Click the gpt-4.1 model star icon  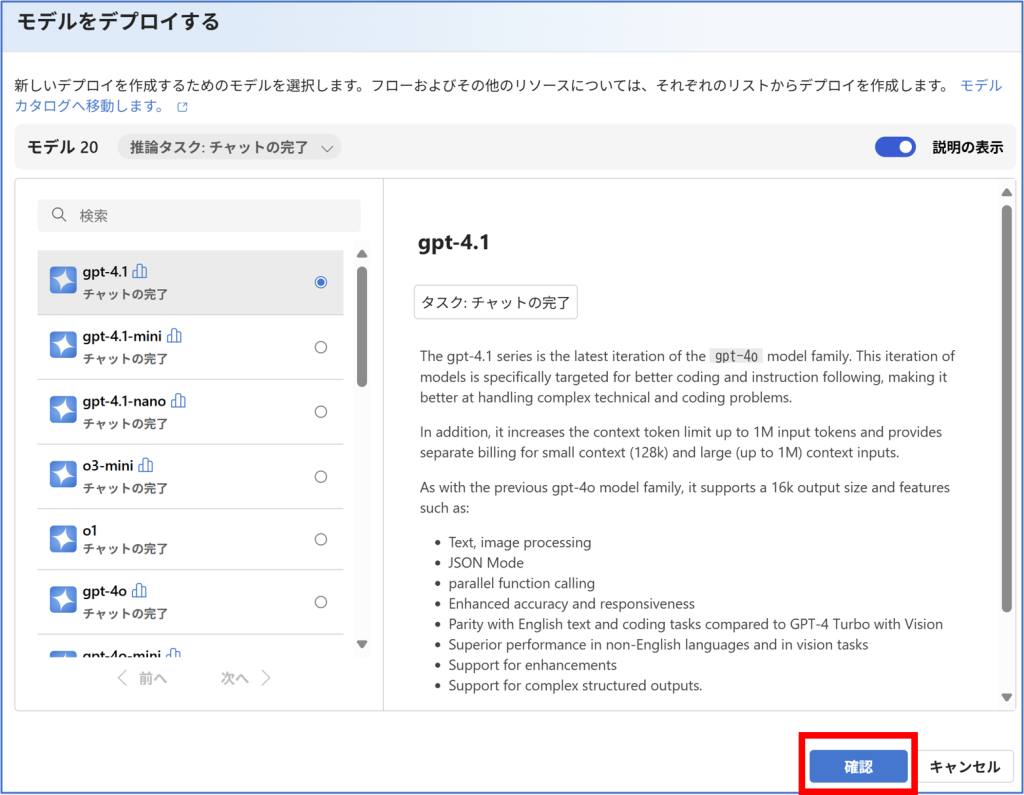coord(63,280)
